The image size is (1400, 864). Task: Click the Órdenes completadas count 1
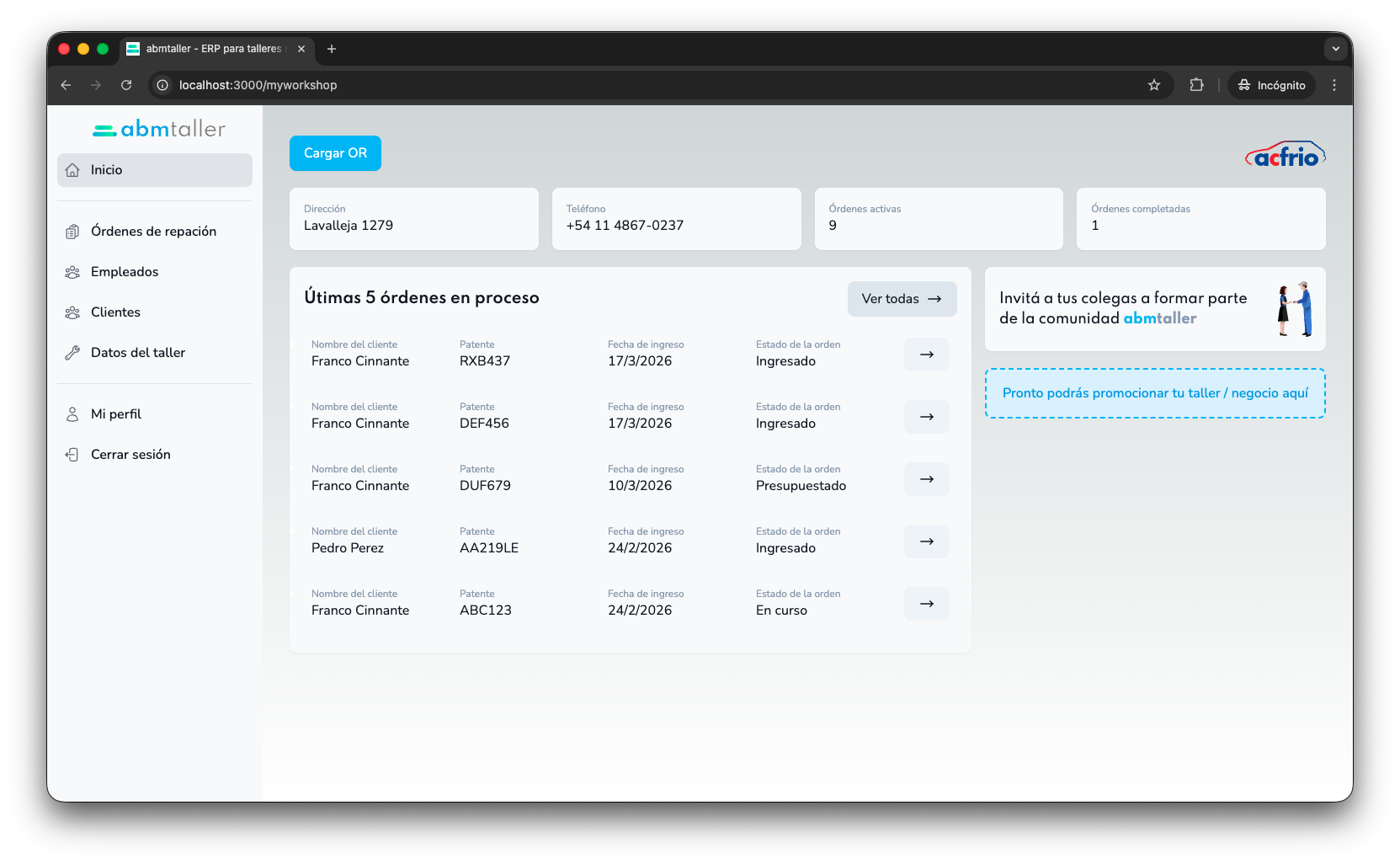(1095, 226)
